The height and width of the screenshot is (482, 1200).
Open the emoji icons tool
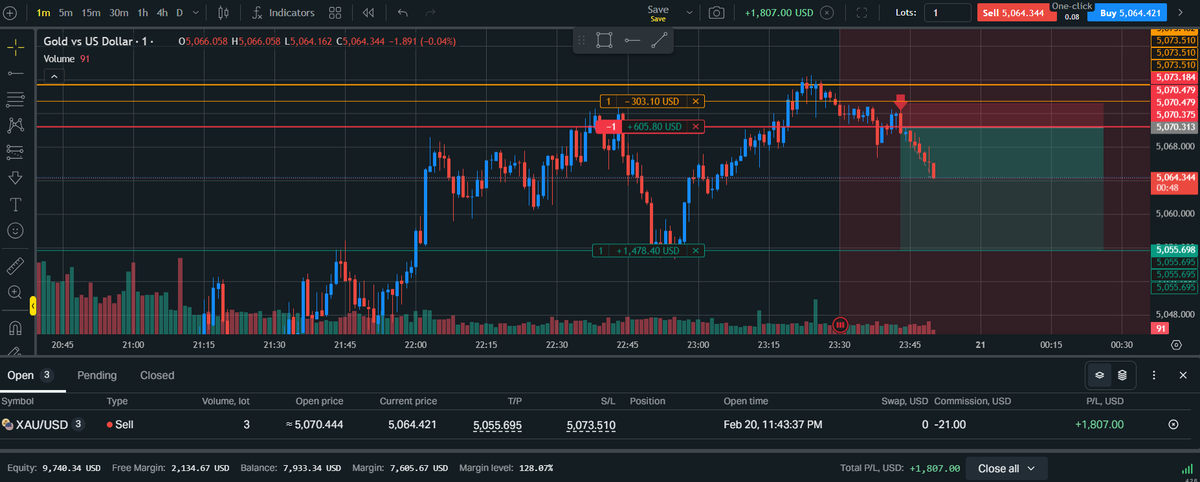tap(15, 230)
